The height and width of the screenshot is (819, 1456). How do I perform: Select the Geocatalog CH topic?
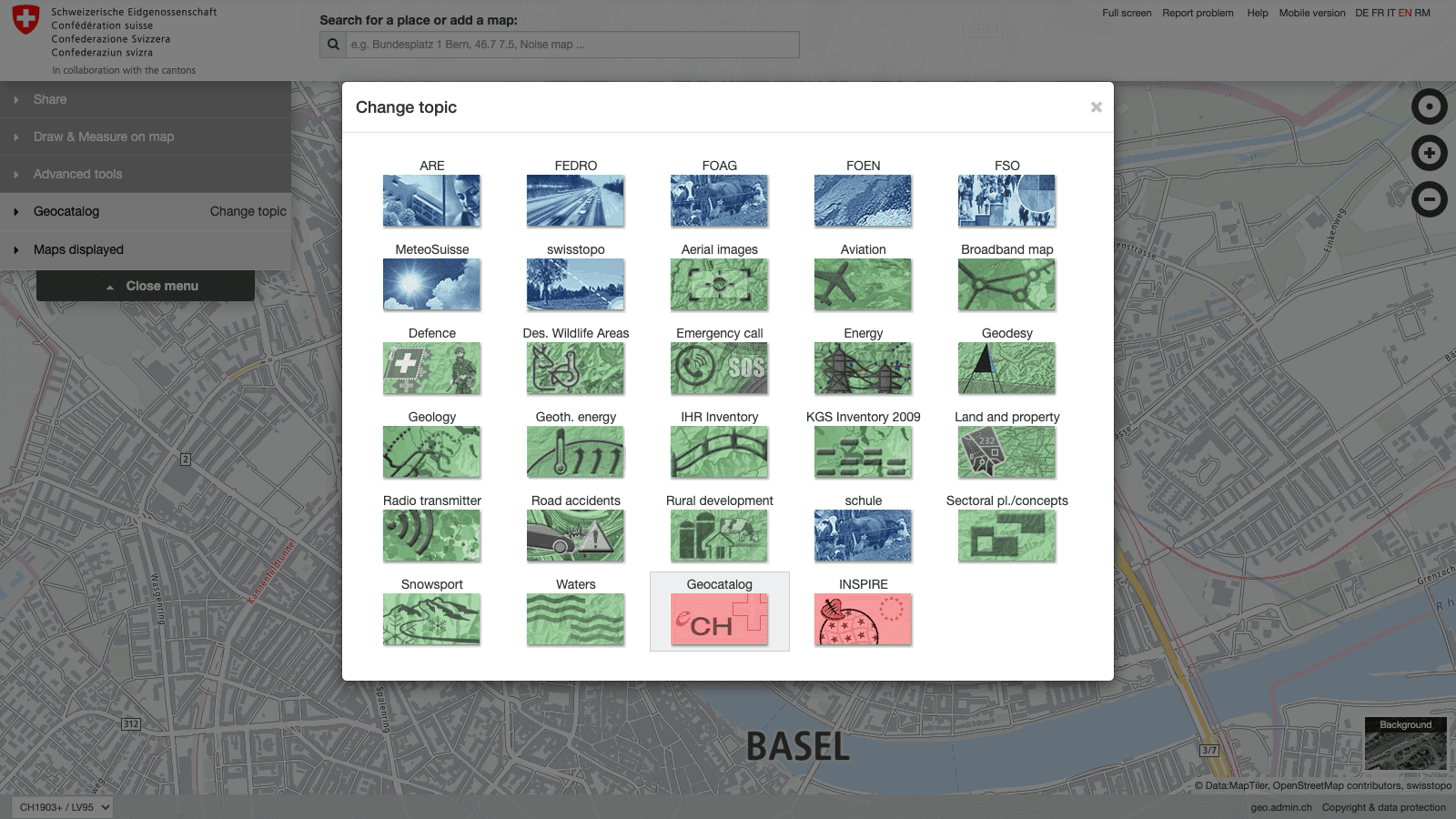(x=719, y=619)
